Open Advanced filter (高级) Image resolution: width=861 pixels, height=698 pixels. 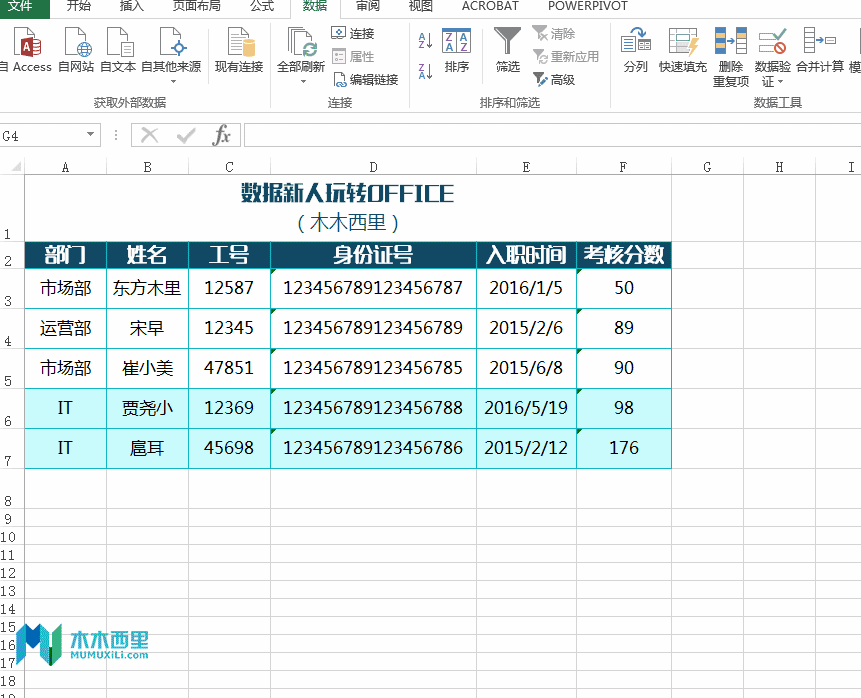point(554,80)
